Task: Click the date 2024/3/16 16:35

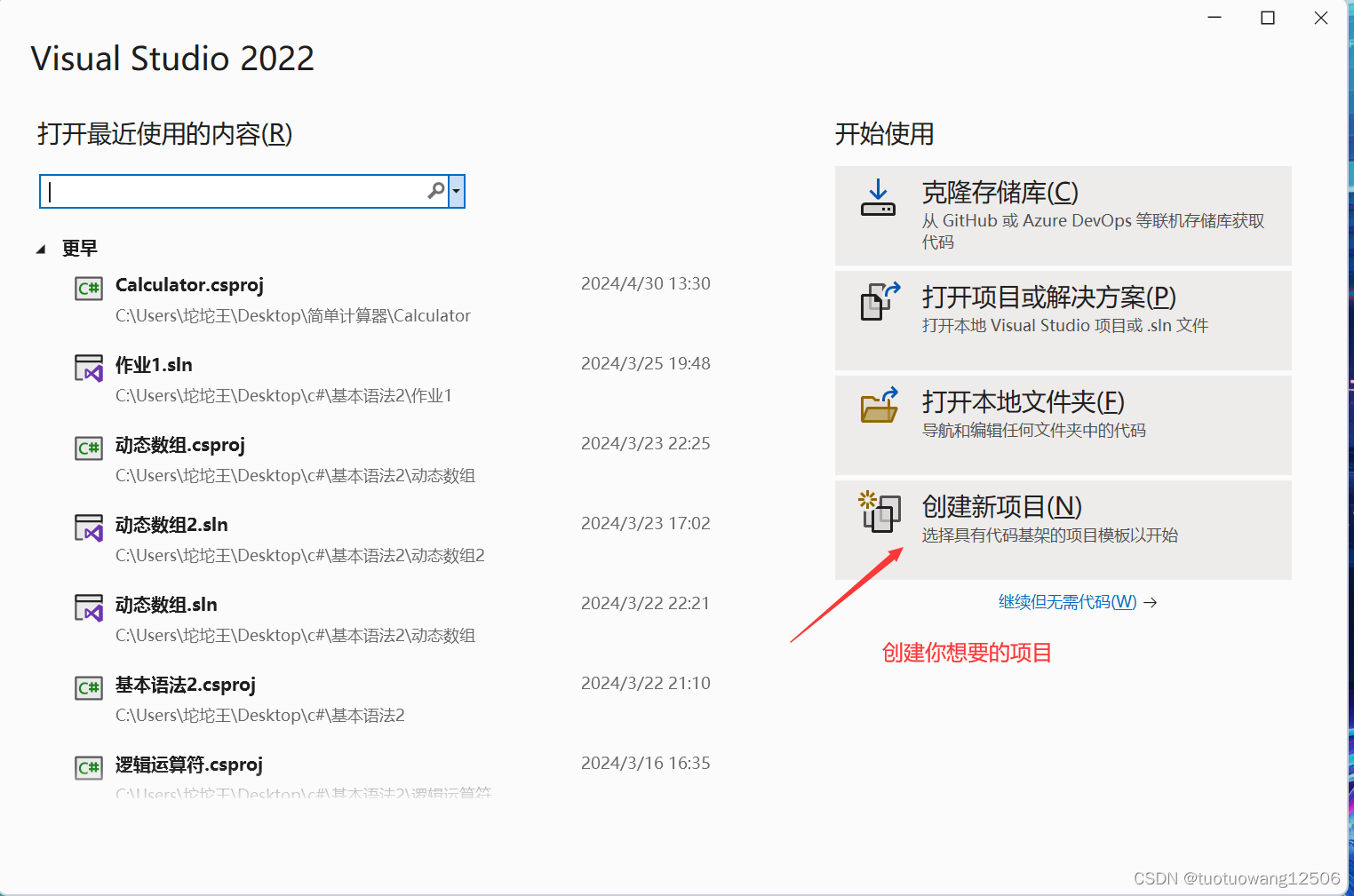Action: [x=646, y=763]
